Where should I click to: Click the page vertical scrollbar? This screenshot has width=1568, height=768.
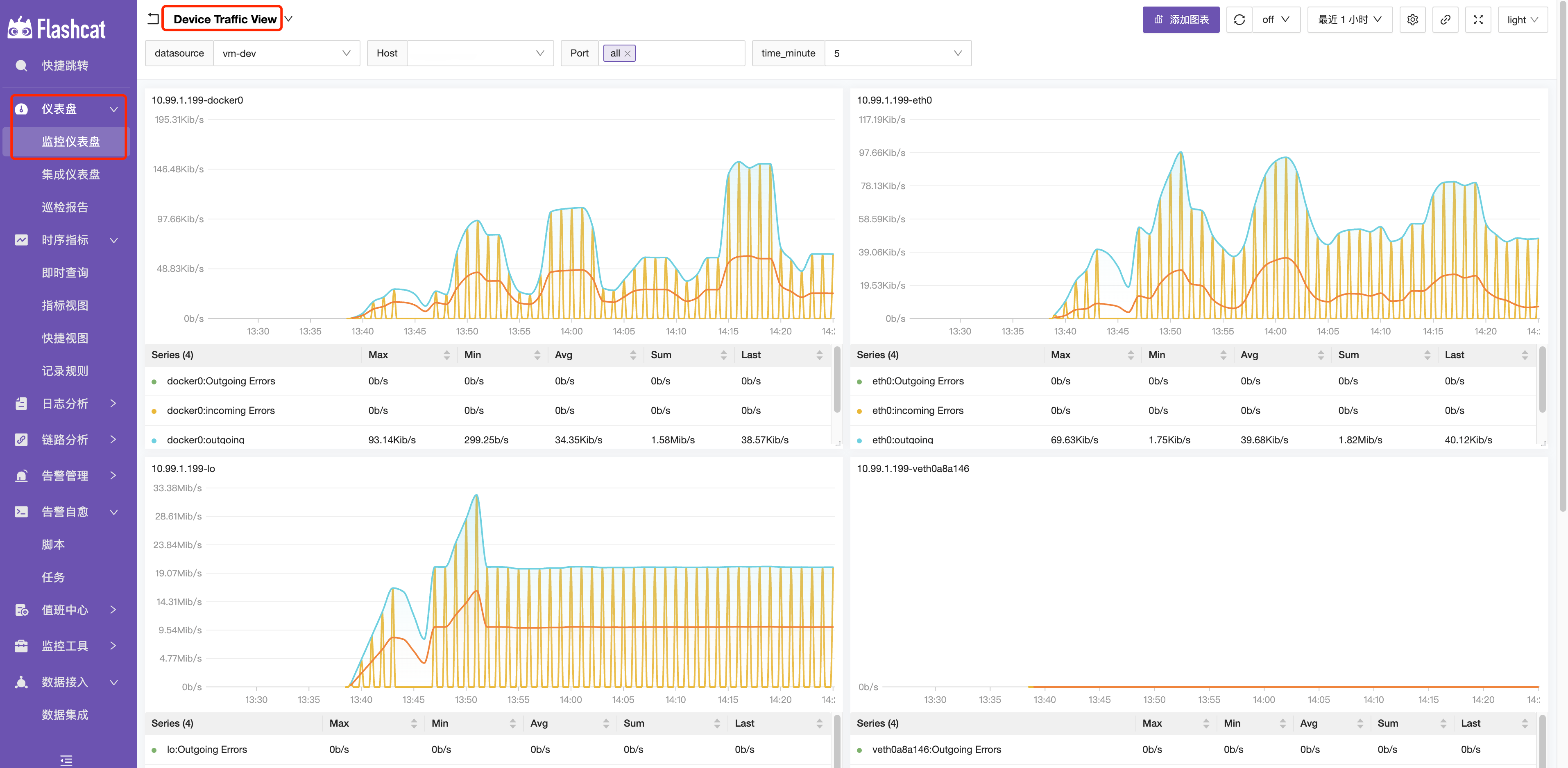pyautogui.click(x=1563, y=255)
